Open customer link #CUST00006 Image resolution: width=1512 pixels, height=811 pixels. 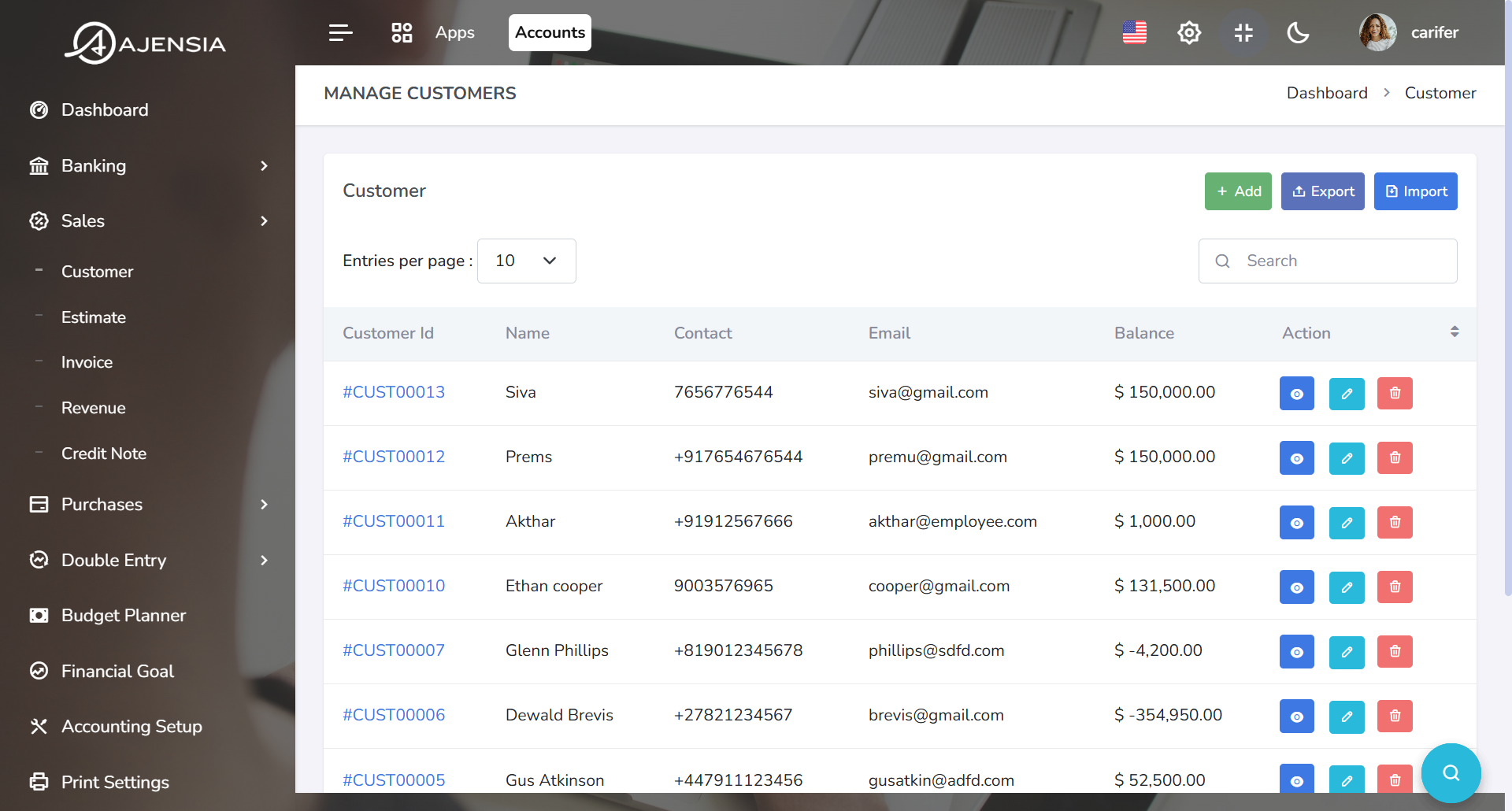click(x=394, y=715)
